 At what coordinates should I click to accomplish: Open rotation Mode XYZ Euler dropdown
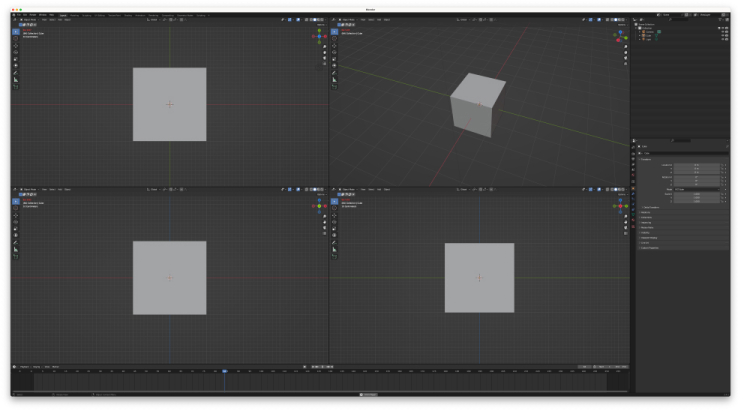697,189
